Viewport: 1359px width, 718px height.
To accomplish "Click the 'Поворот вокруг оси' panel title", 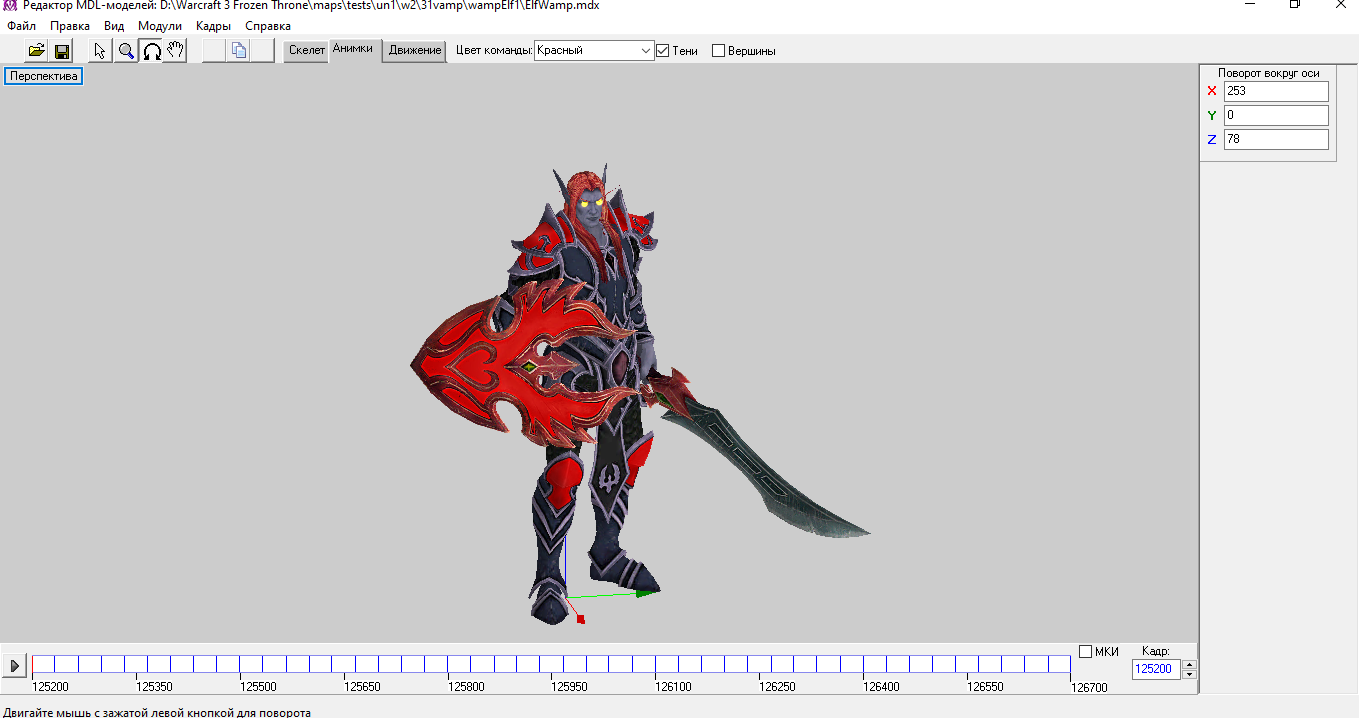I will coord(1268,73).
